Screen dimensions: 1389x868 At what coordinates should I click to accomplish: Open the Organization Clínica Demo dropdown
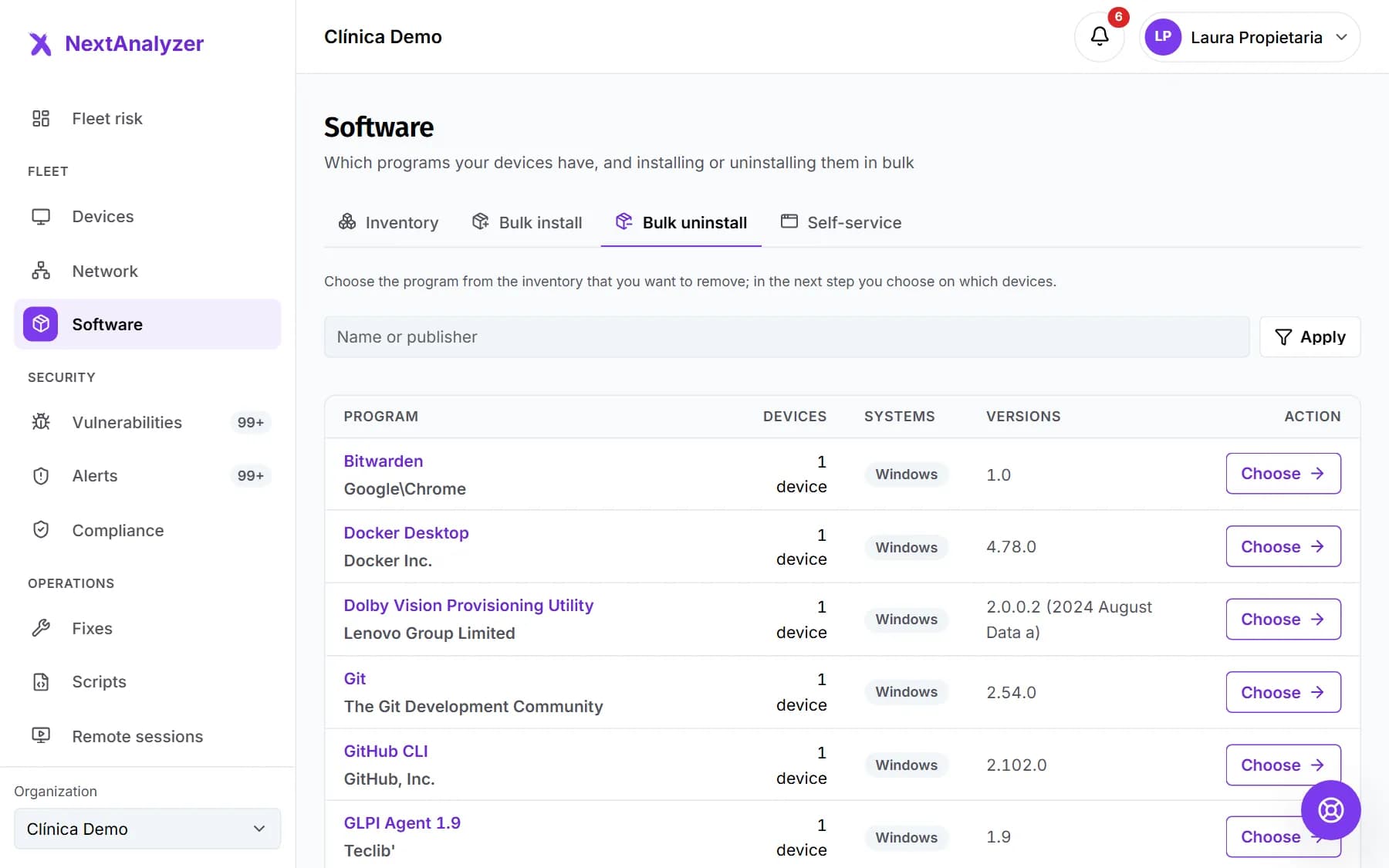coord(147,829)
